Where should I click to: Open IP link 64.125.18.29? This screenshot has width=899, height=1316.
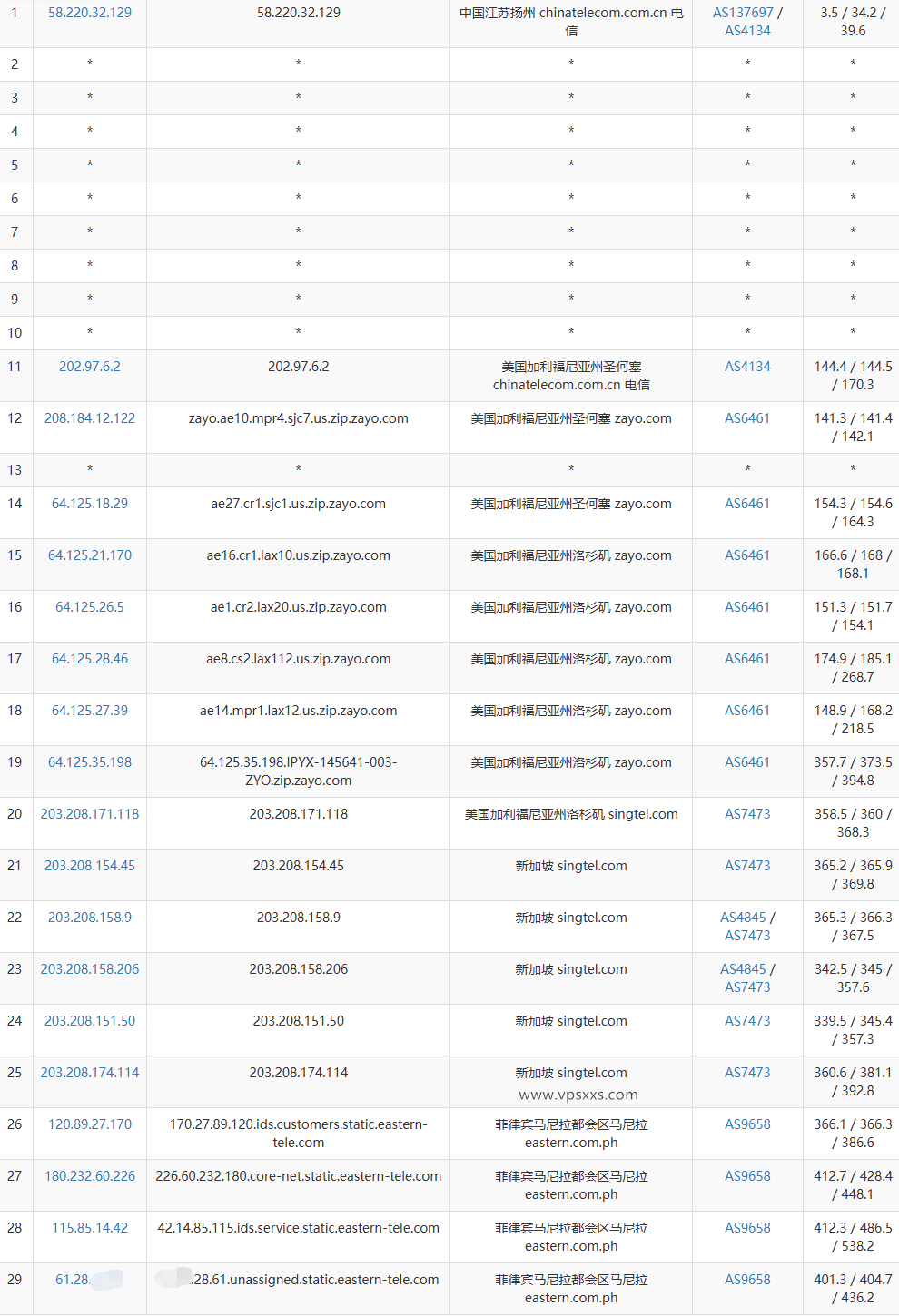90,504
